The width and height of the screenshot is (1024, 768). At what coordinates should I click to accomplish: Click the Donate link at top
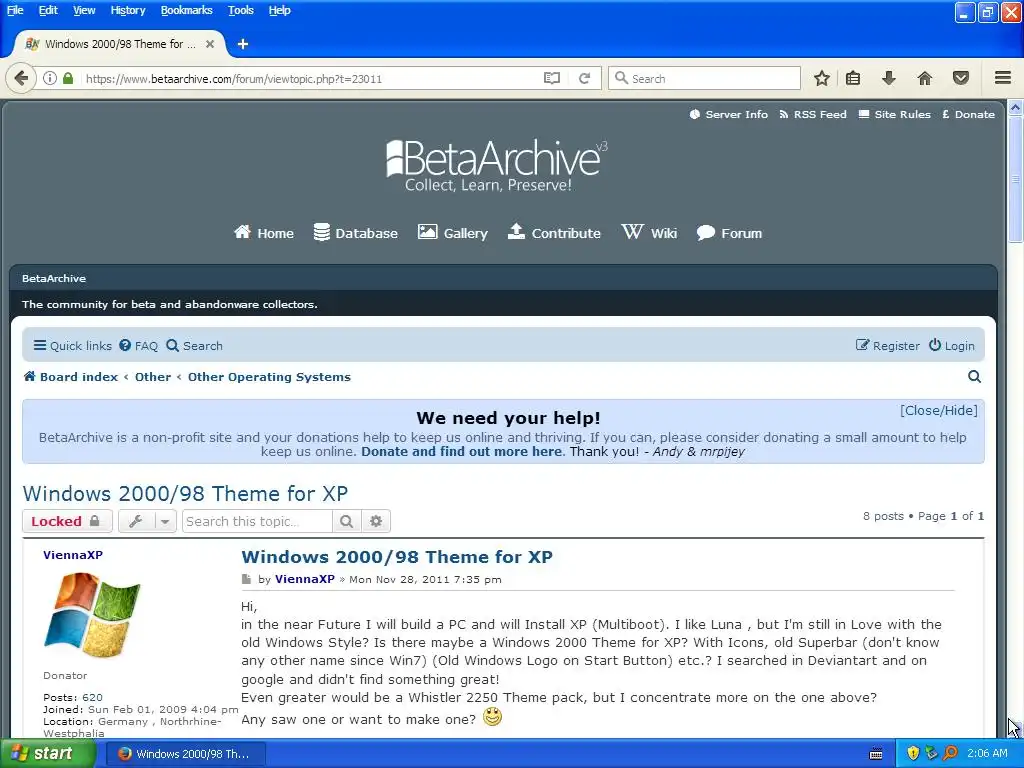[x=968, y=114]
